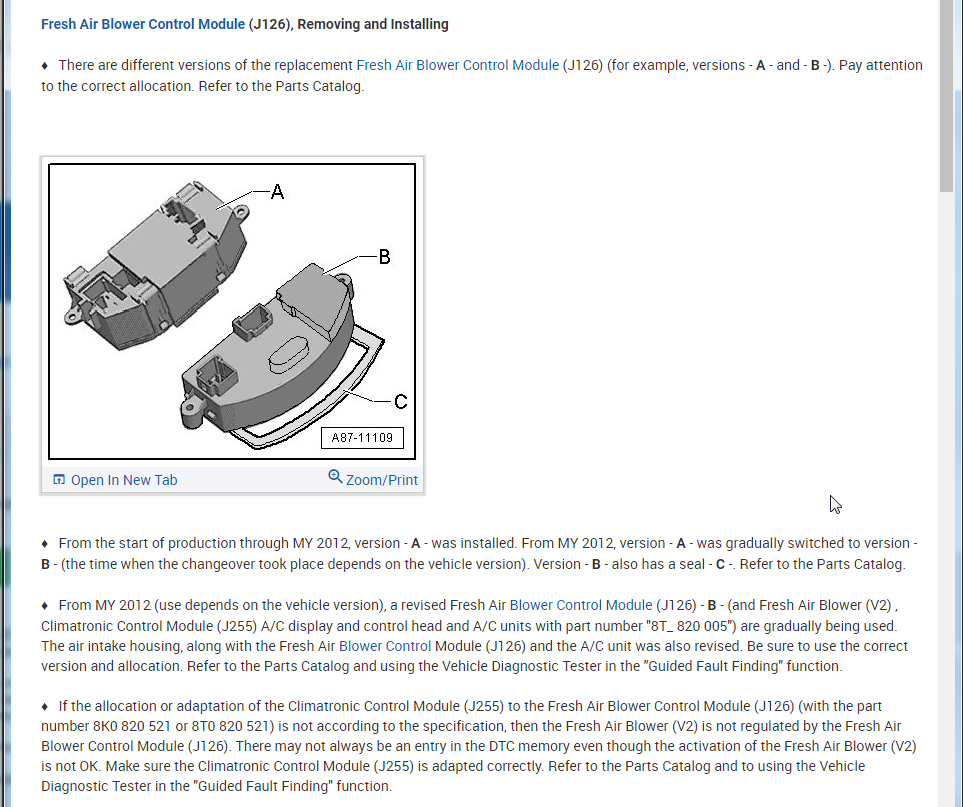963x807 pixels.
Task: Follow the Blower Control Module link in MY 2012 paragraph
Action: (x=580, y=605)
